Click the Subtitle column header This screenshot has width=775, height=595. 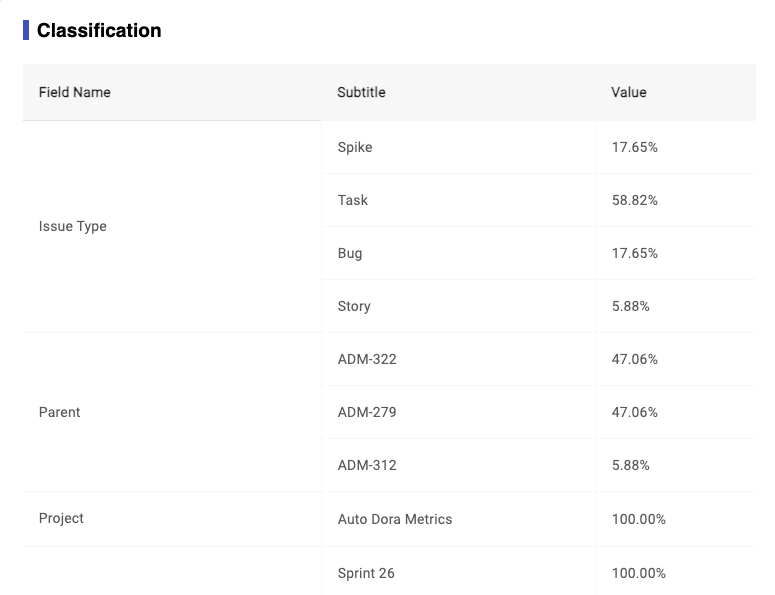[x=361, y=92]
